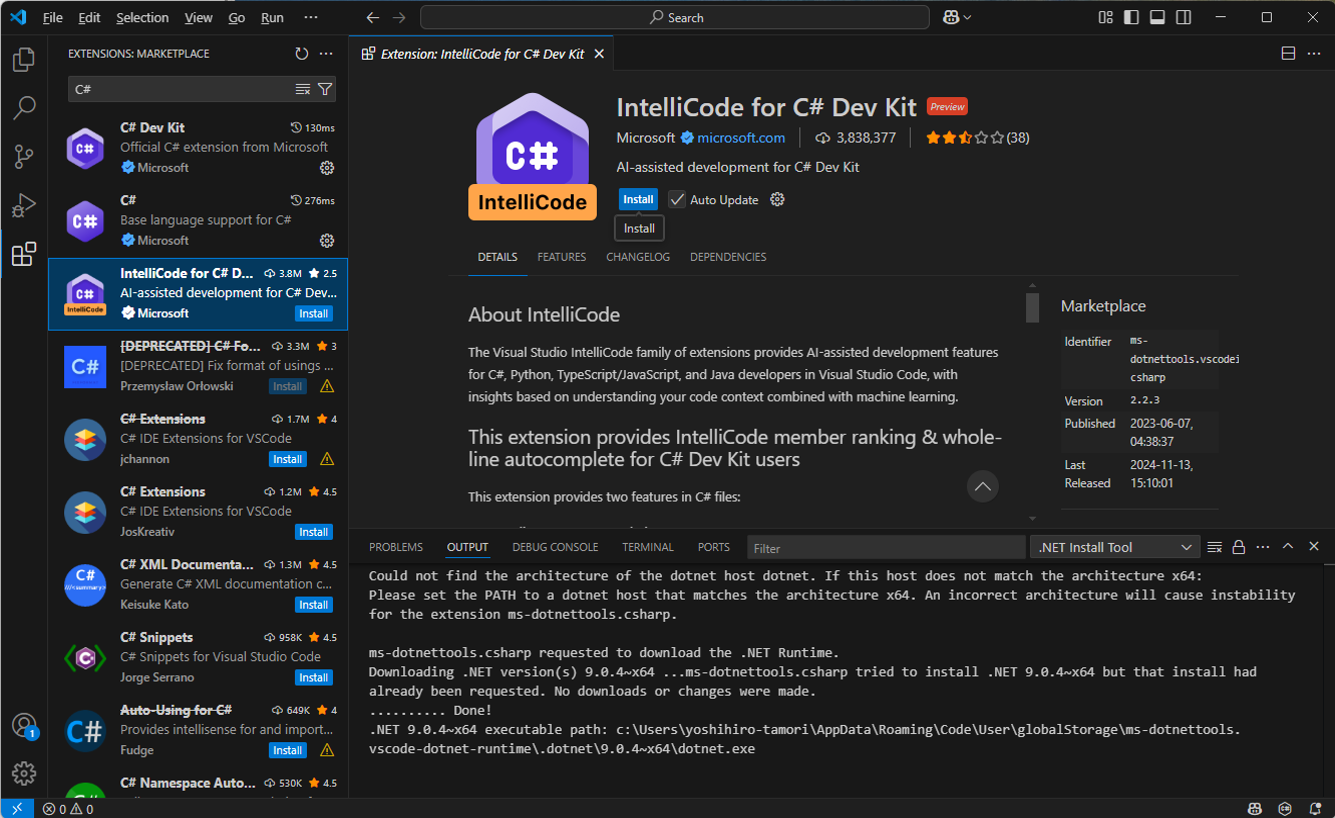Viewport: 1335px width, 818px height.
Task: Click the filter extensions funnel icon
Action: pyautogui.click(x=325, y=89)
